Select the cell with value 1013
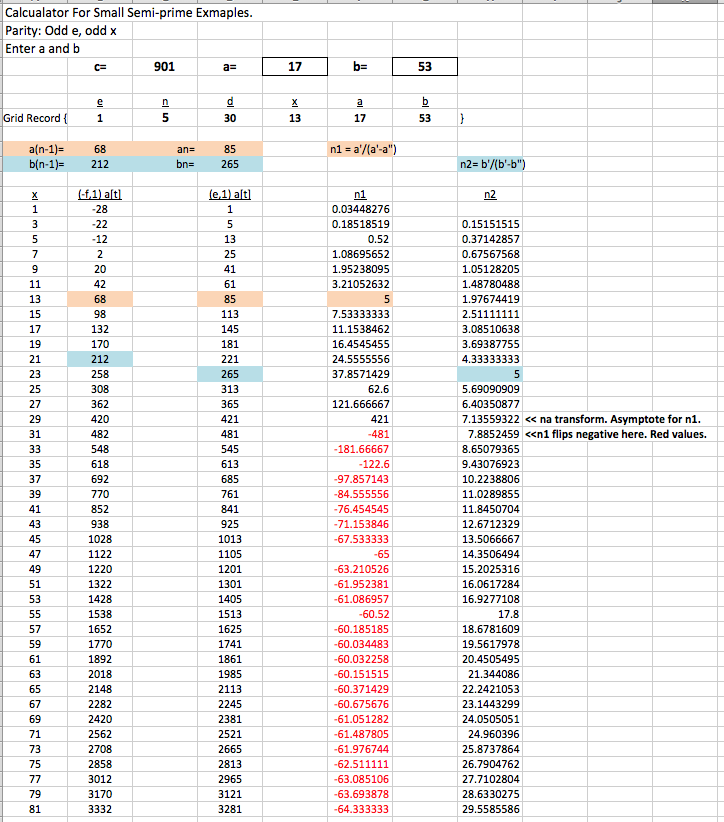Screen dimensions: 724x822 (230, 539)
